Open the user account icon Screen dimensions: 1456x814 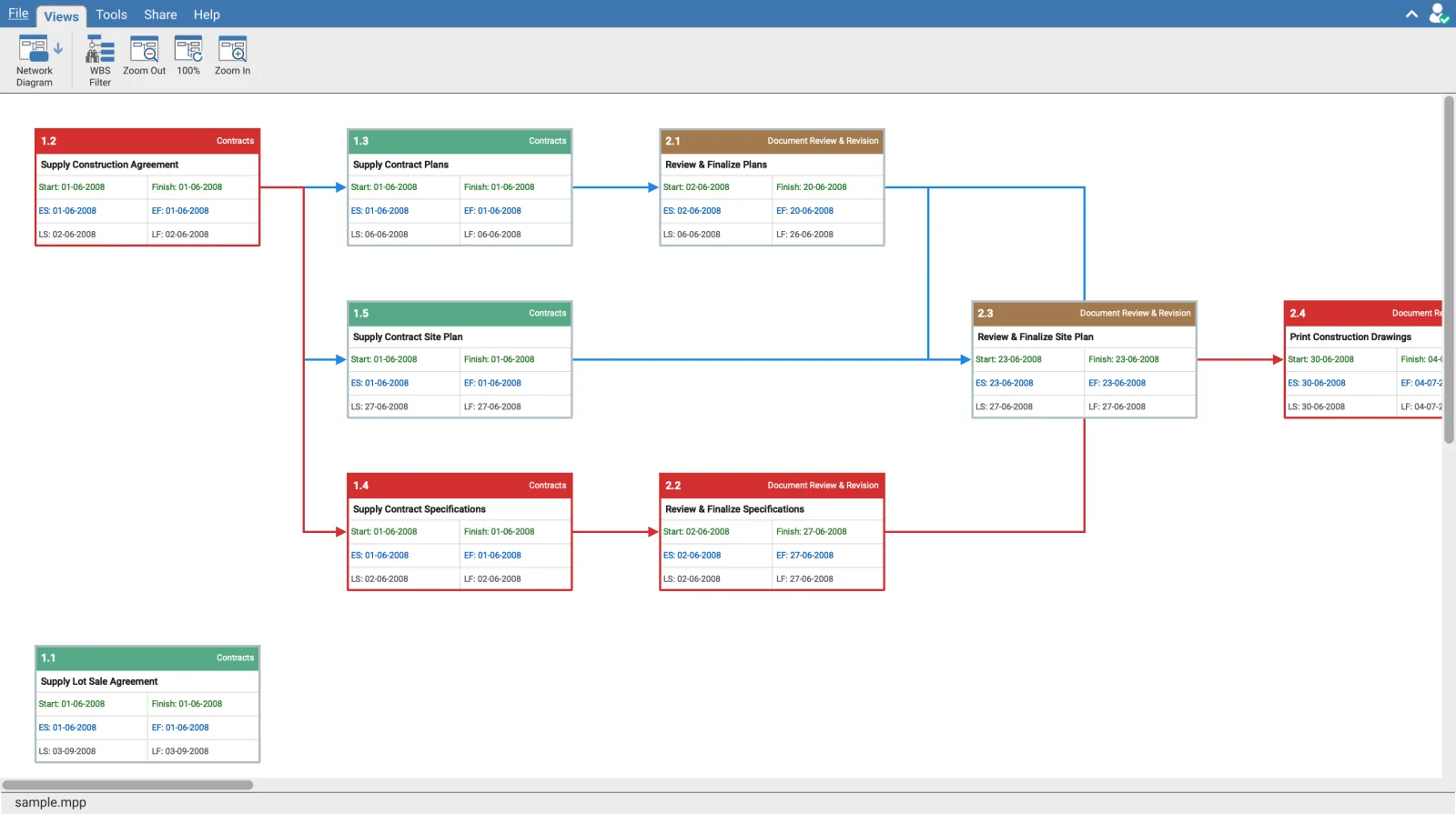coord(1439,14)
